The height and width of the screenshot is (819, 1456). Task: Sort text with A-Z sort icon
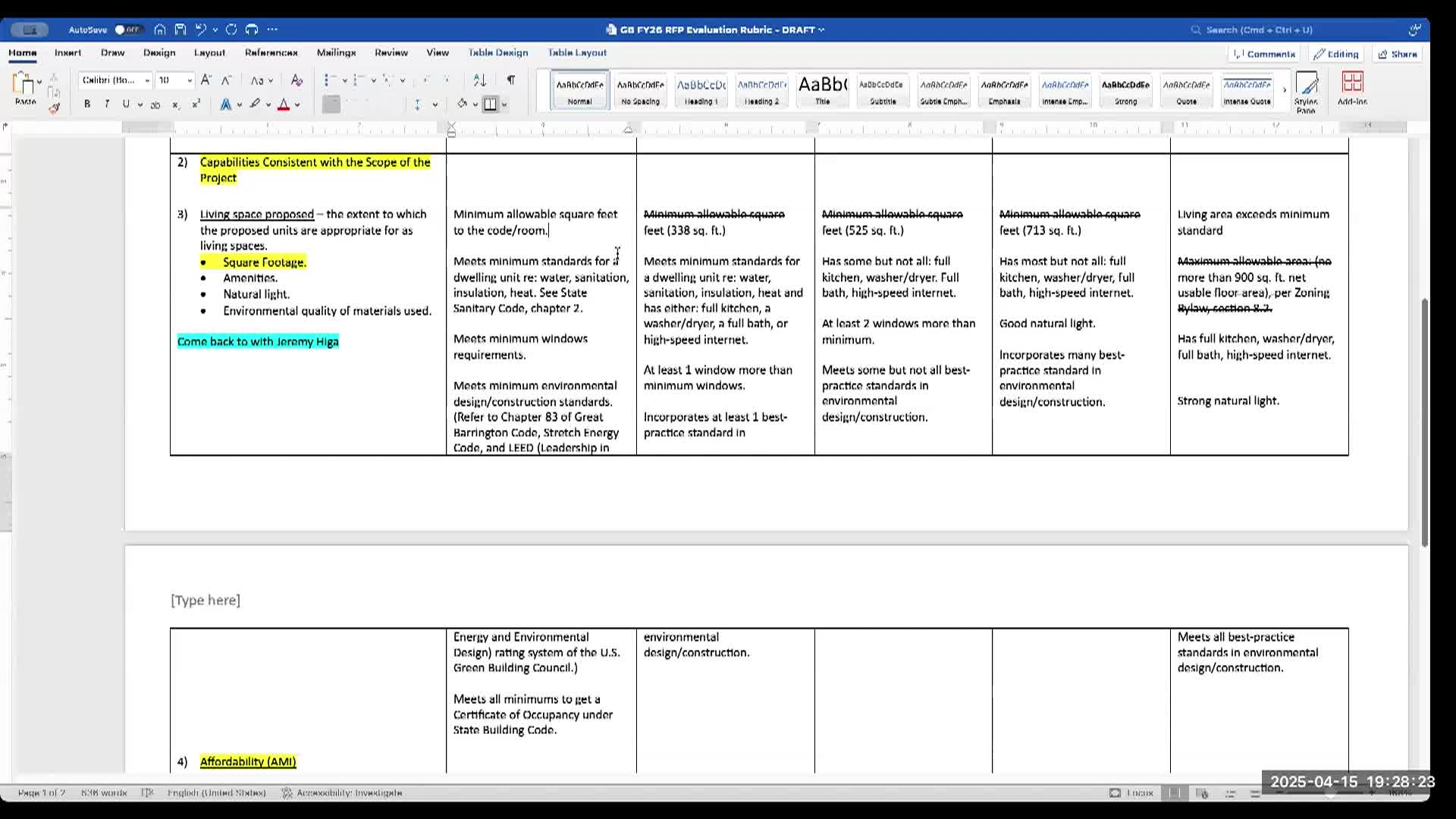479,80
